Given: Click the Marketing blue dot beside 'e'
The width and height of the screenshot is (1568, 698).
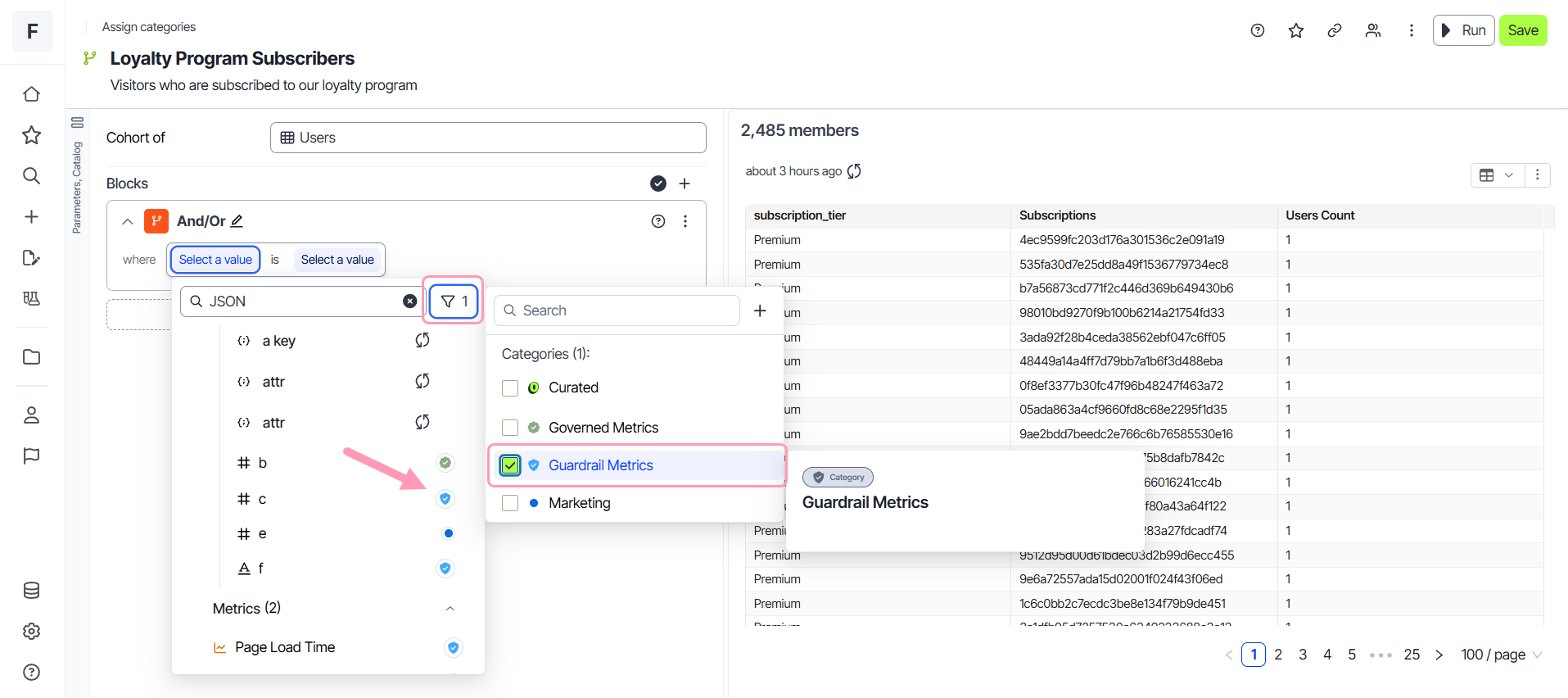Looking at the screenshot, I should (x=448, y=533).
